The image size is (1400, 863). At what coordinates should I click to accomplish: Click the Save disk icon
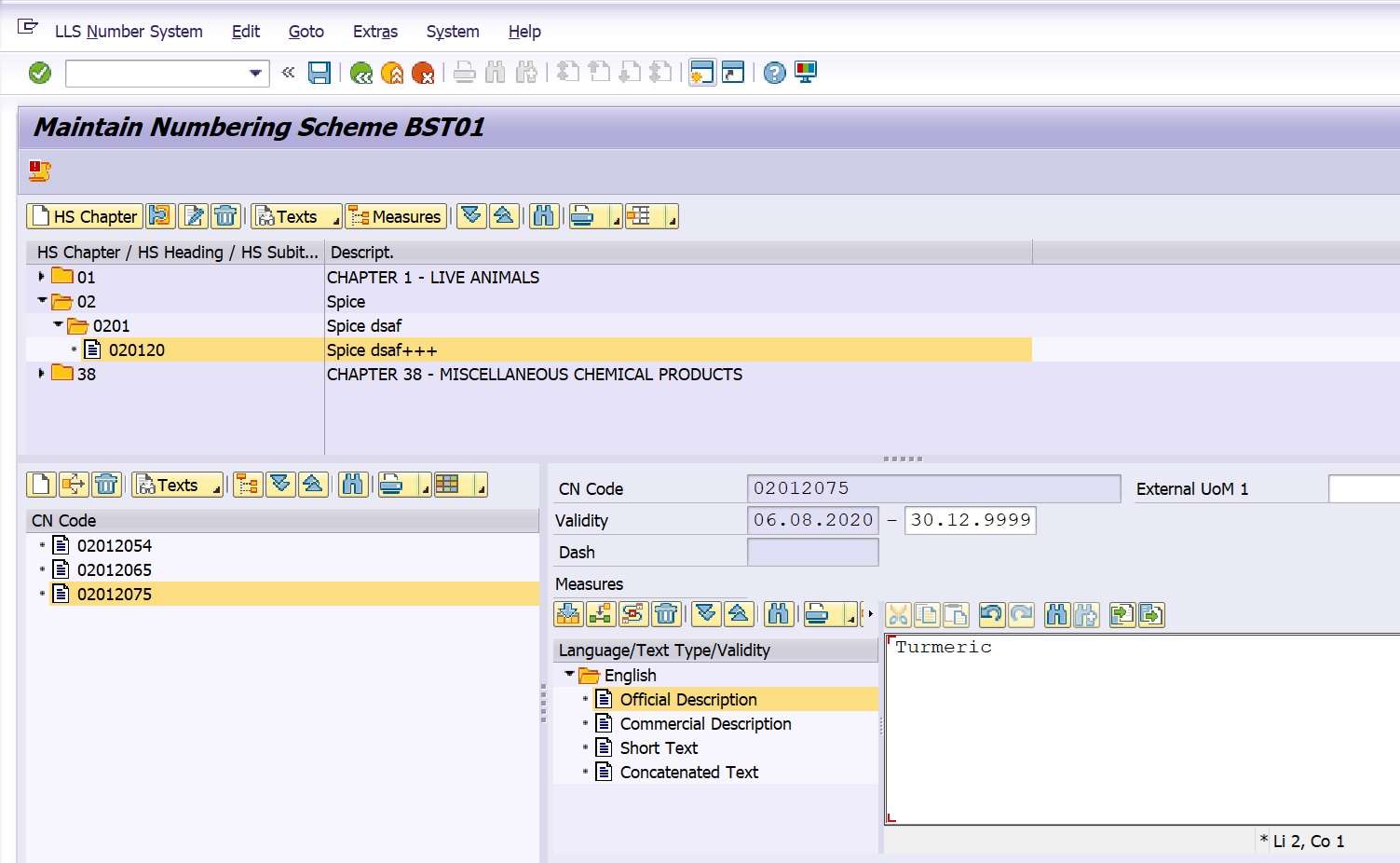pyautogui.click(x=319, y=73)
